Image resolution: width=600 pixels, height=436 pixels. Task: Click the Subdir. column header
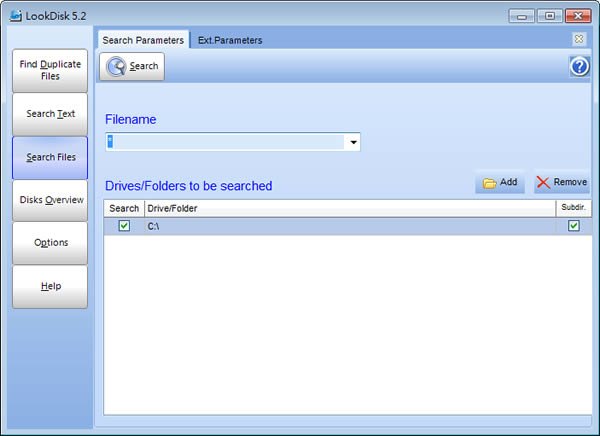point(573,208)
